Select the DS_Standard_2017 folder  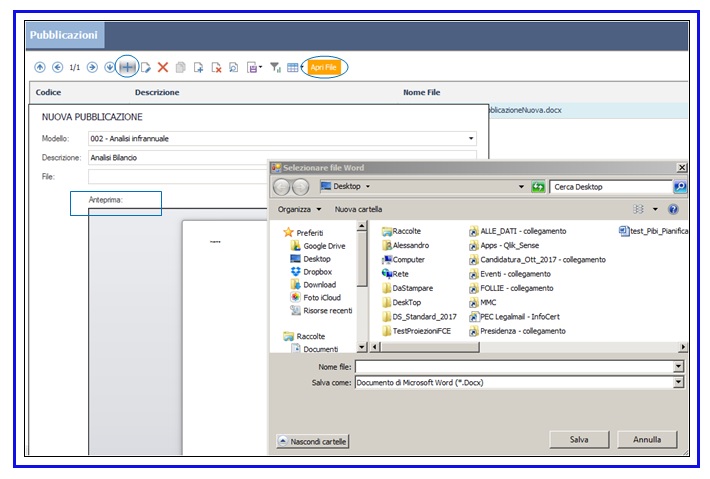pyautogui.click(x=419, y=317)
